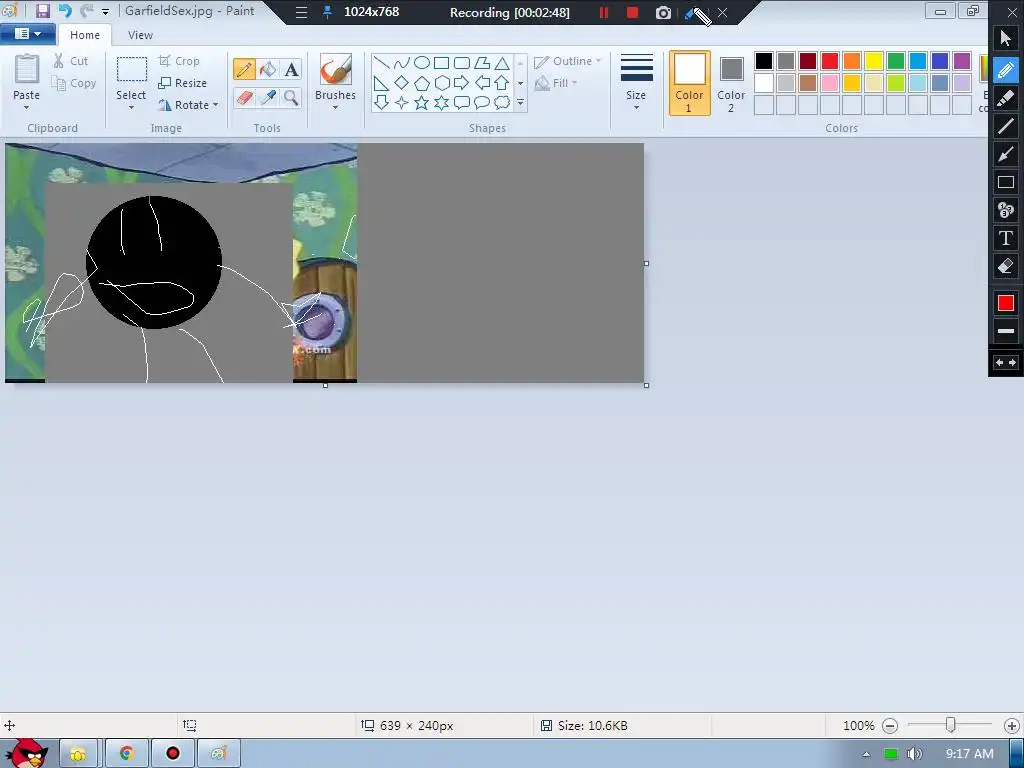Viewport: 1024px width, 768px height.
Task: Open the recorder app in taskbar
Action: pos(172,754)
